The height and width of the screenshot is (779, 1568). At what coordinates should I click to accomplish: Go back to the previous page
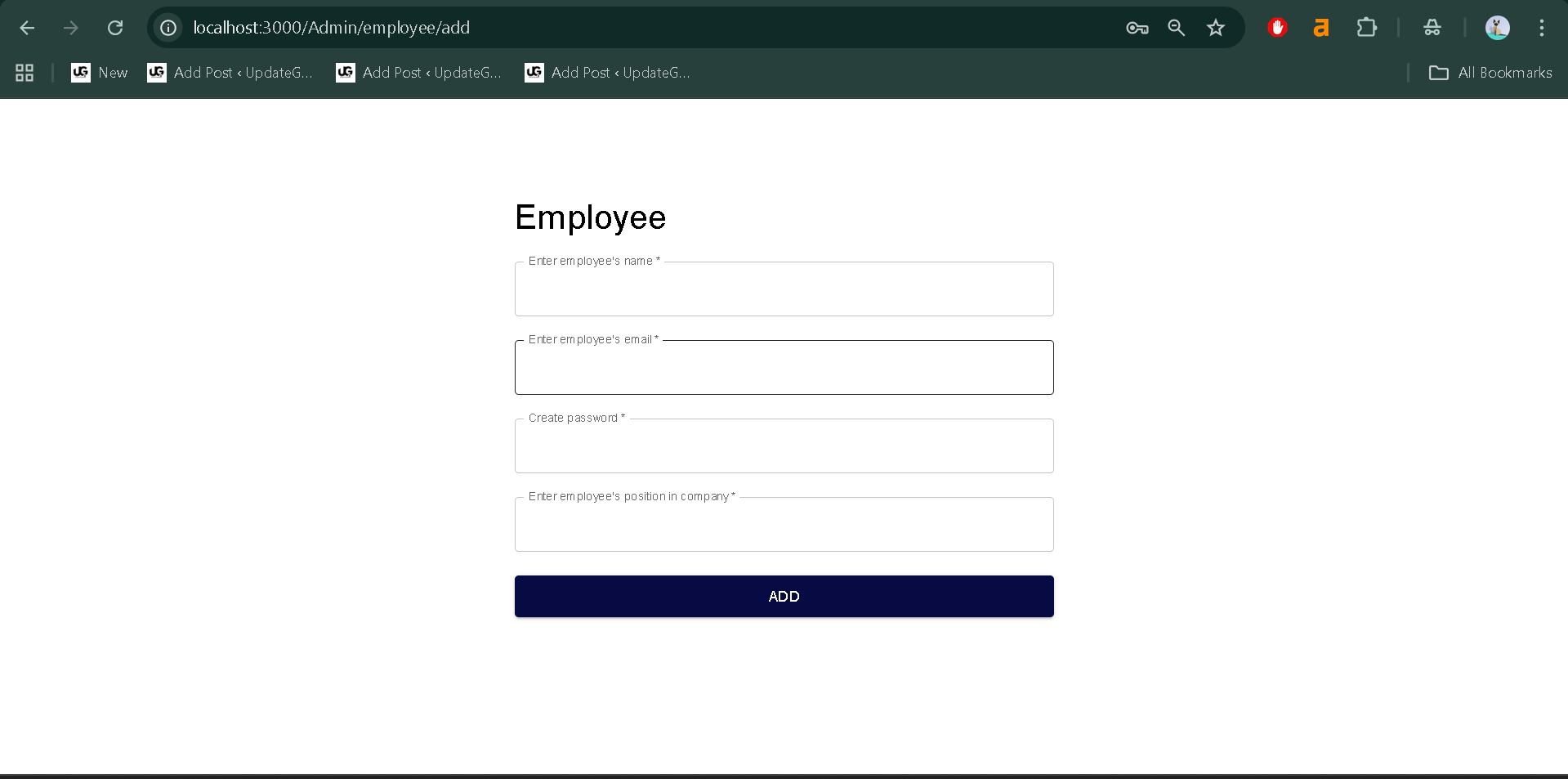click(x=27, y=27)
